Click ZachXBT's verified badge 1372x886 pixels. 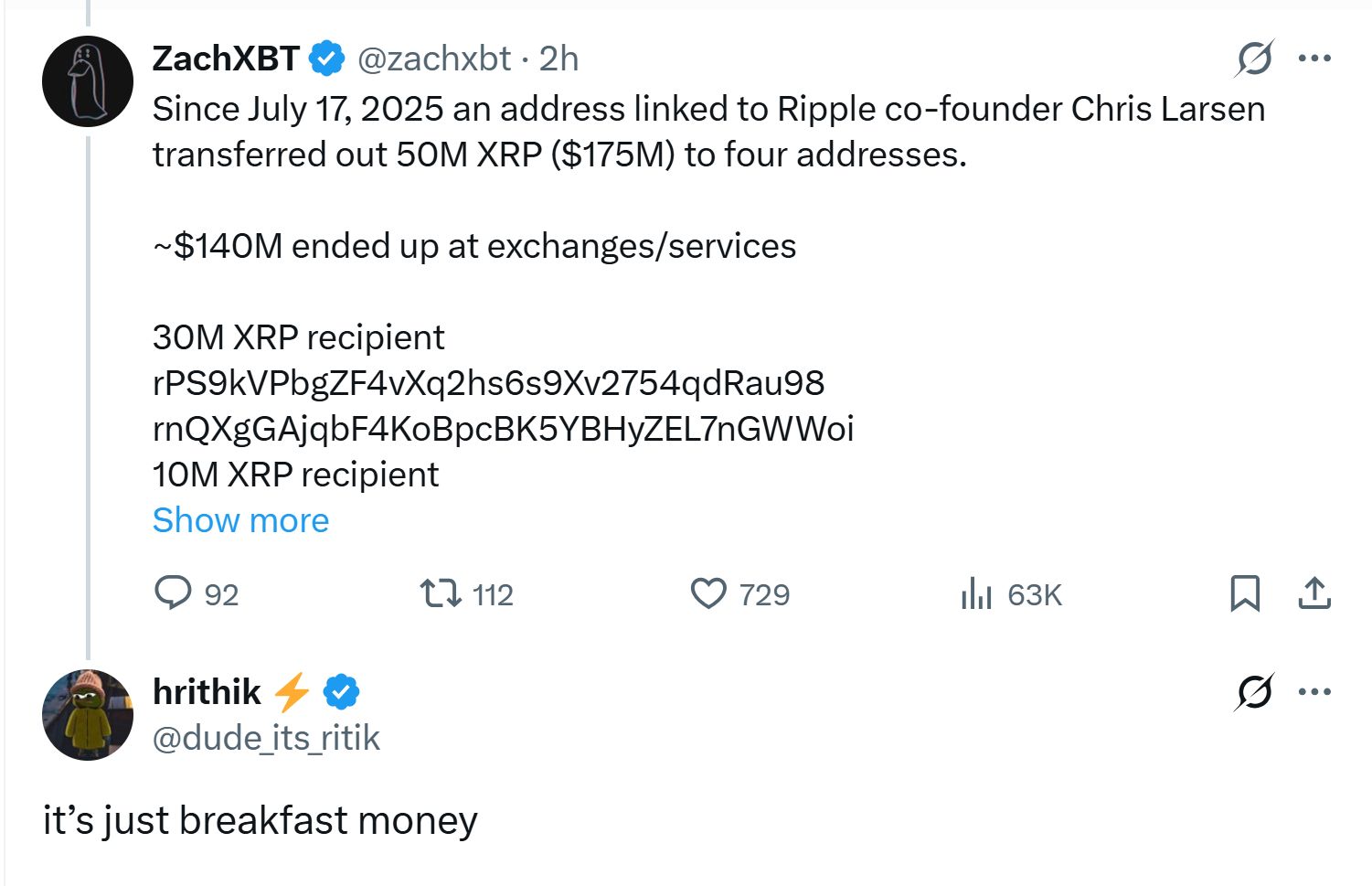(325, 58)
